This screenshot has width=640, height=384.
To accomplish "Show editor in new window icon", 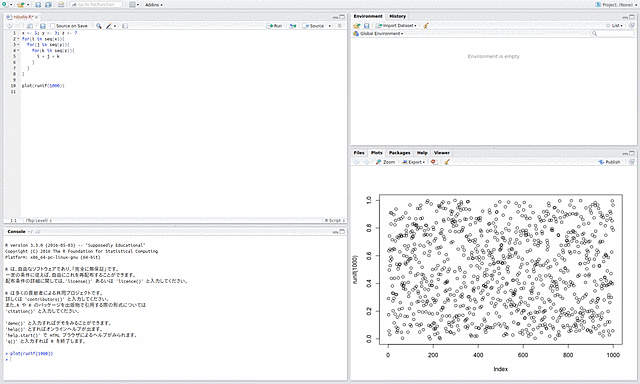I will tap(30, 26).
